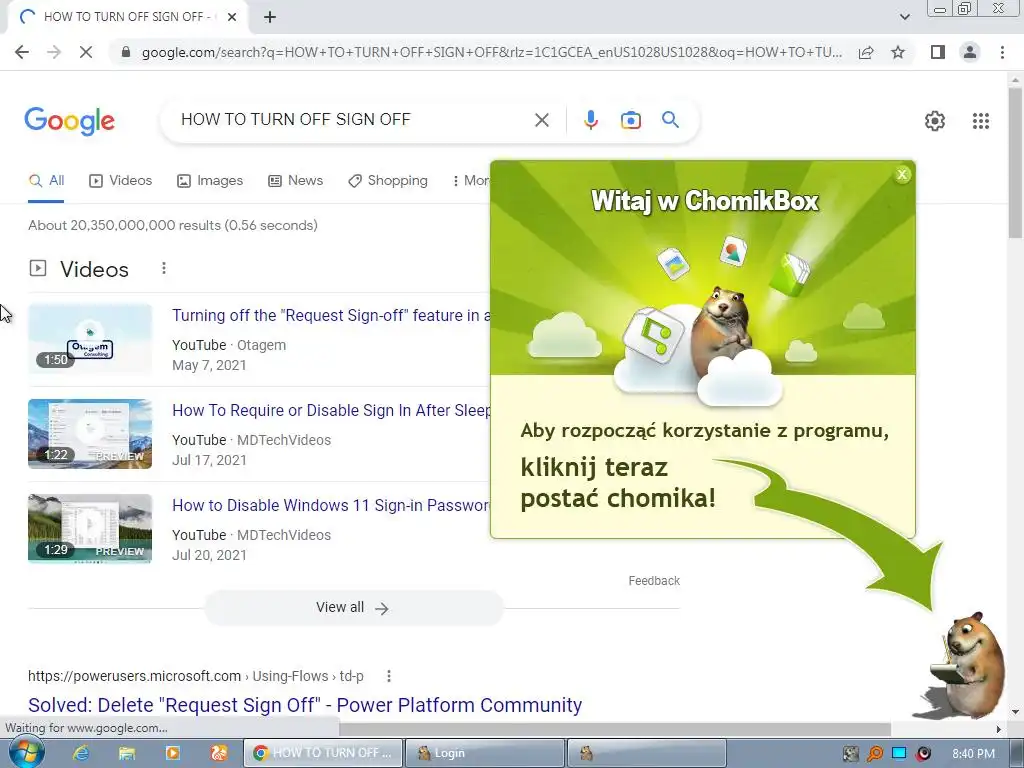
Task: Open powerusers.microsoft.com result options menu
Action: [389, 676]
